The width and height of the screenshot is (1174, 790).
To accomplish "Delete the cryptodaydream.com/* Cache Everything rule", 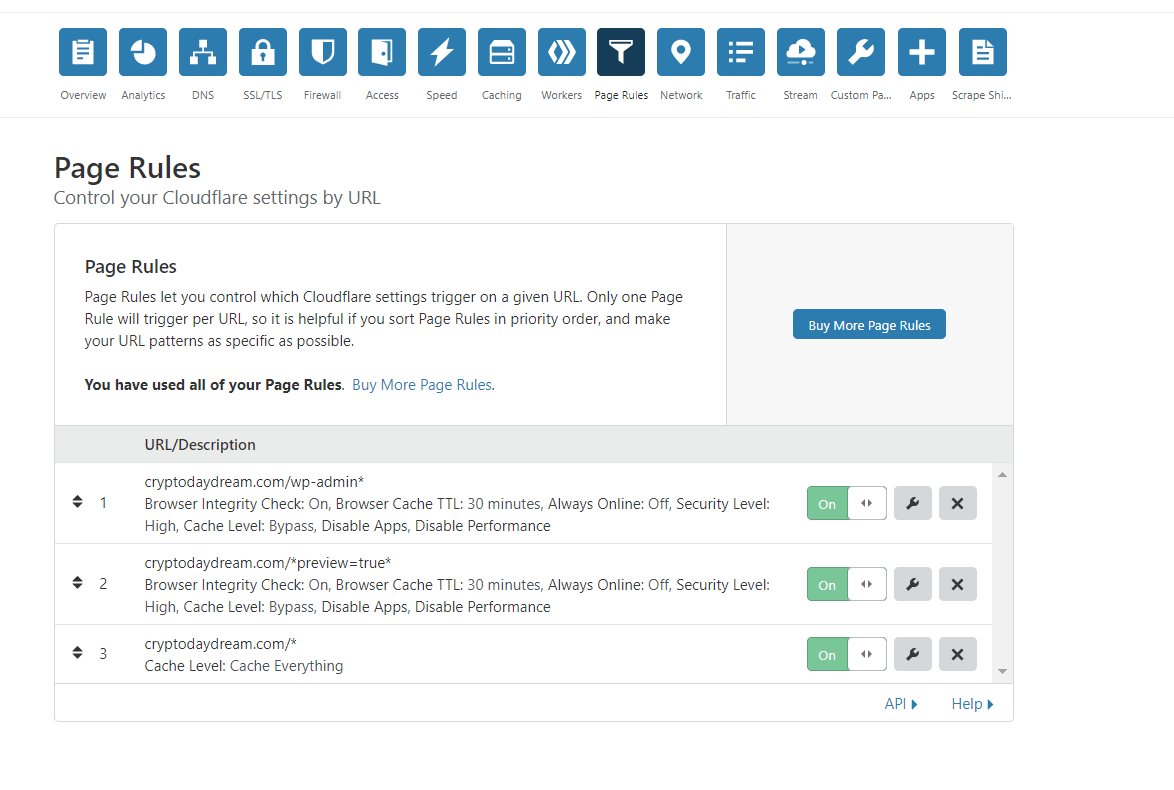I will click(x=958, y=654).
